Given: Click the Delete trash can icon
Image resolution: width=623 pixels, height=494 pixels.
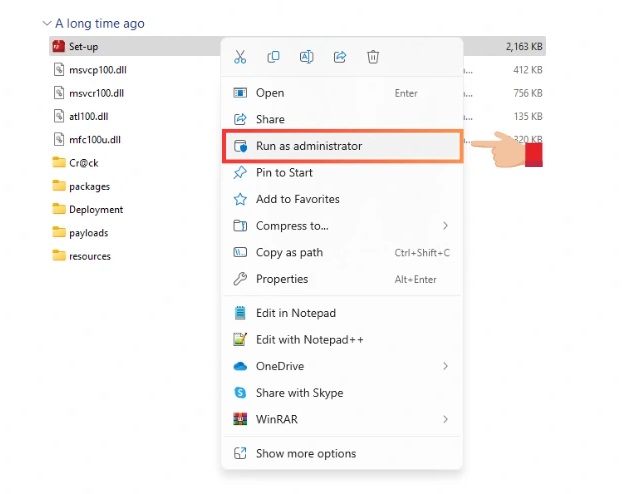Looking at the screenshot, I should [x=373, y=57].
